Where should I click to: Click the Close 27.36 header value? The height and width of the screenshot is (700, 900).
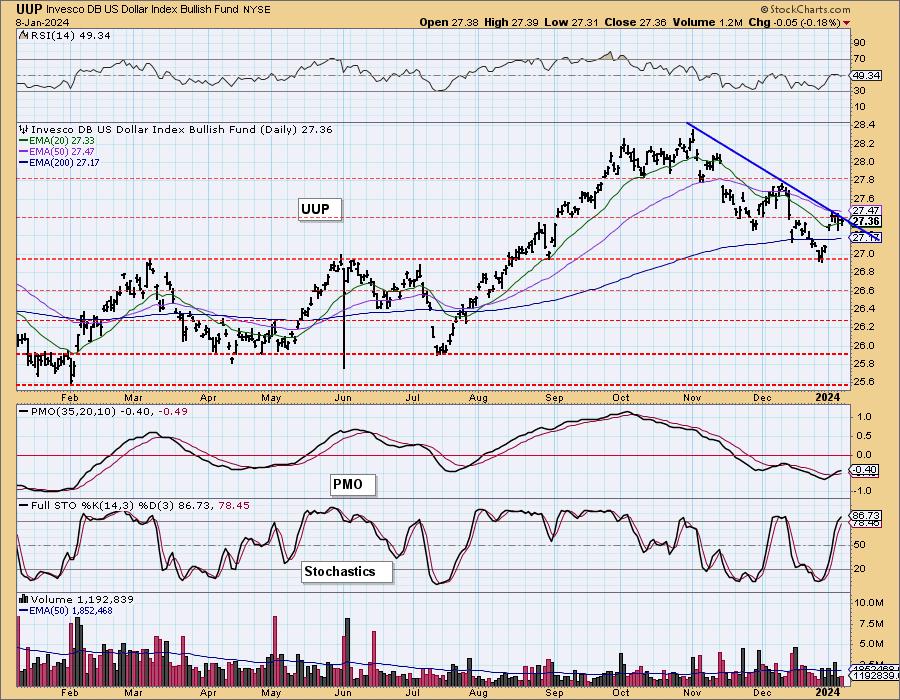click(635, 22)
